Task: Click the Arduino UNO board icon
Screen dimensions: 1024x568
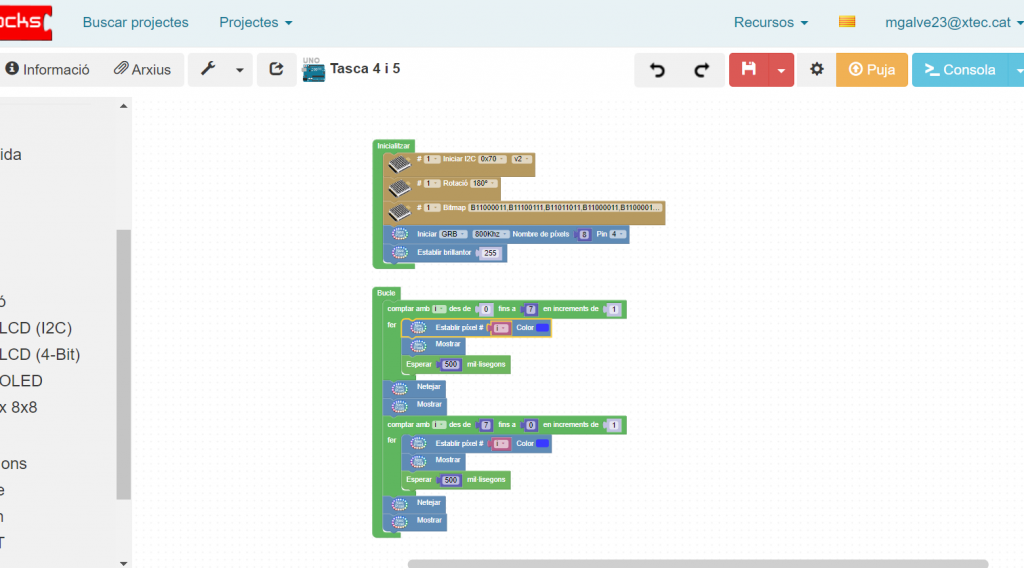Action: coord(313,70)
